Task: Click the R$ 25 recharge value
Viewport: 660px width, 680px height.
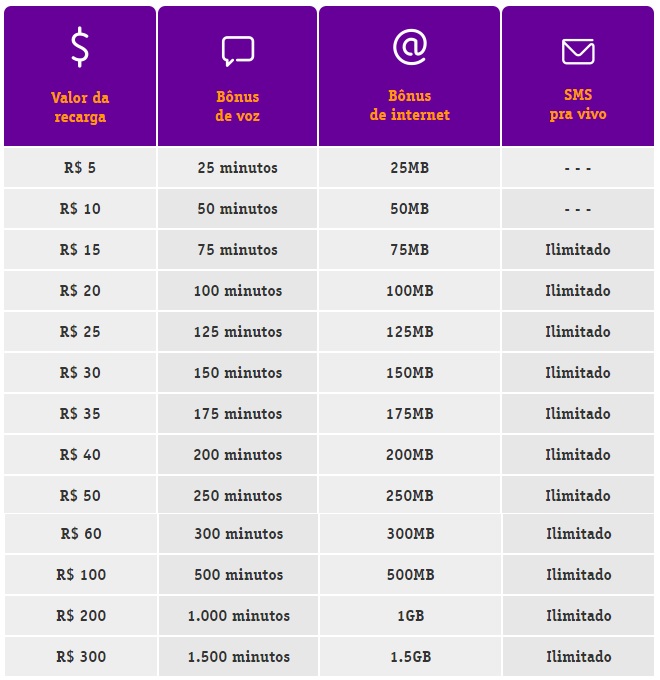Action: click(80, 332)
